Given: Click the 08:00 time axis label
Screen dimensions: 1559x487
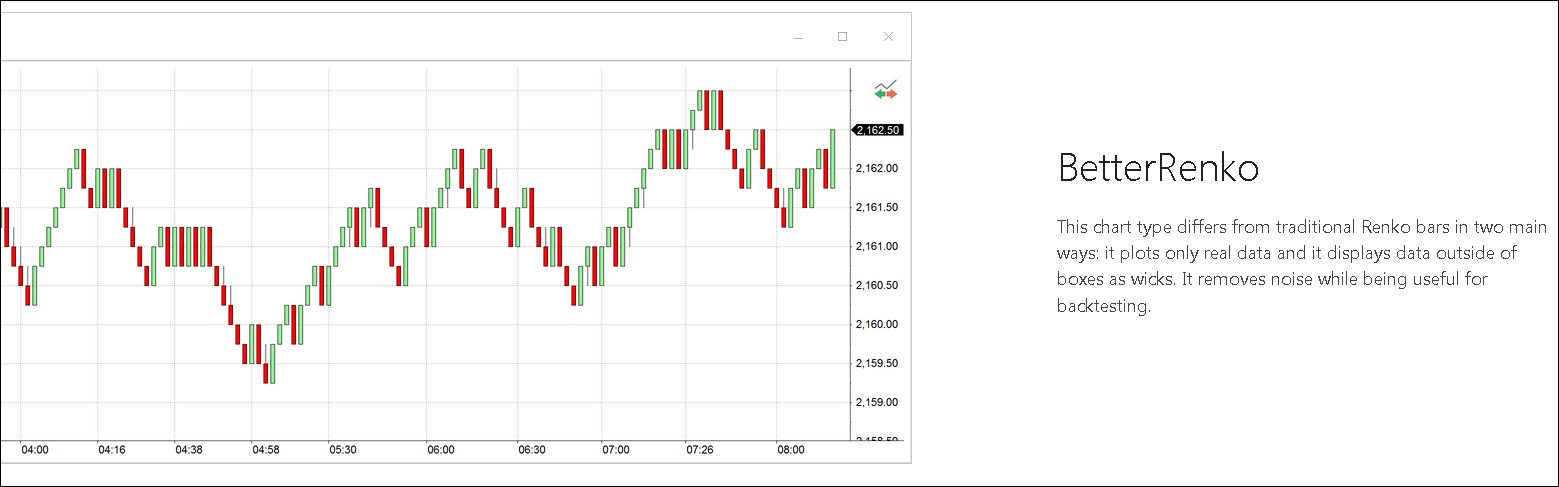Looking at the screenshot, I should [x=791, y=450].
